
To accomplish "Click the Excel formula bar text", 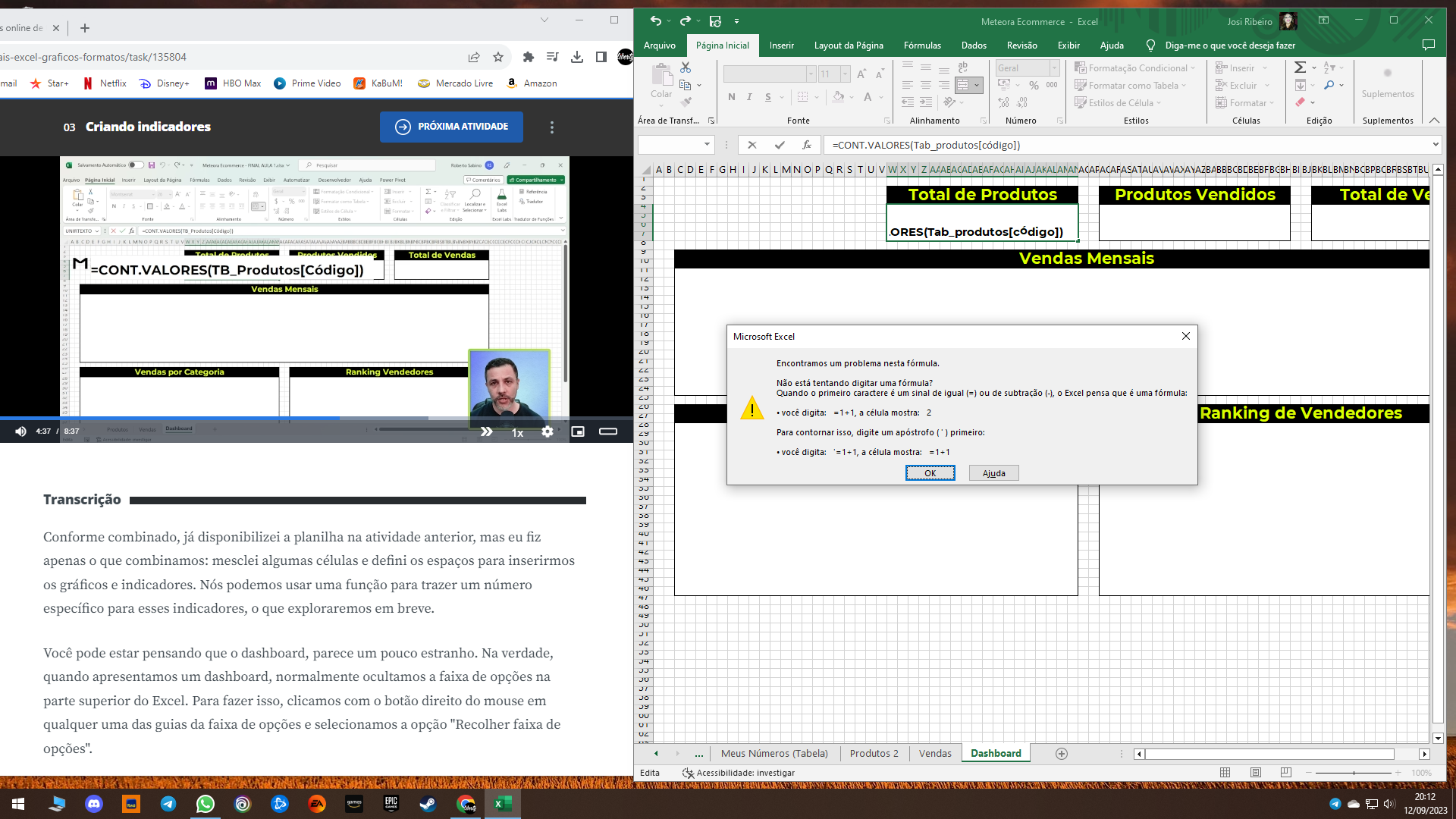I will [x=926, y=145].
